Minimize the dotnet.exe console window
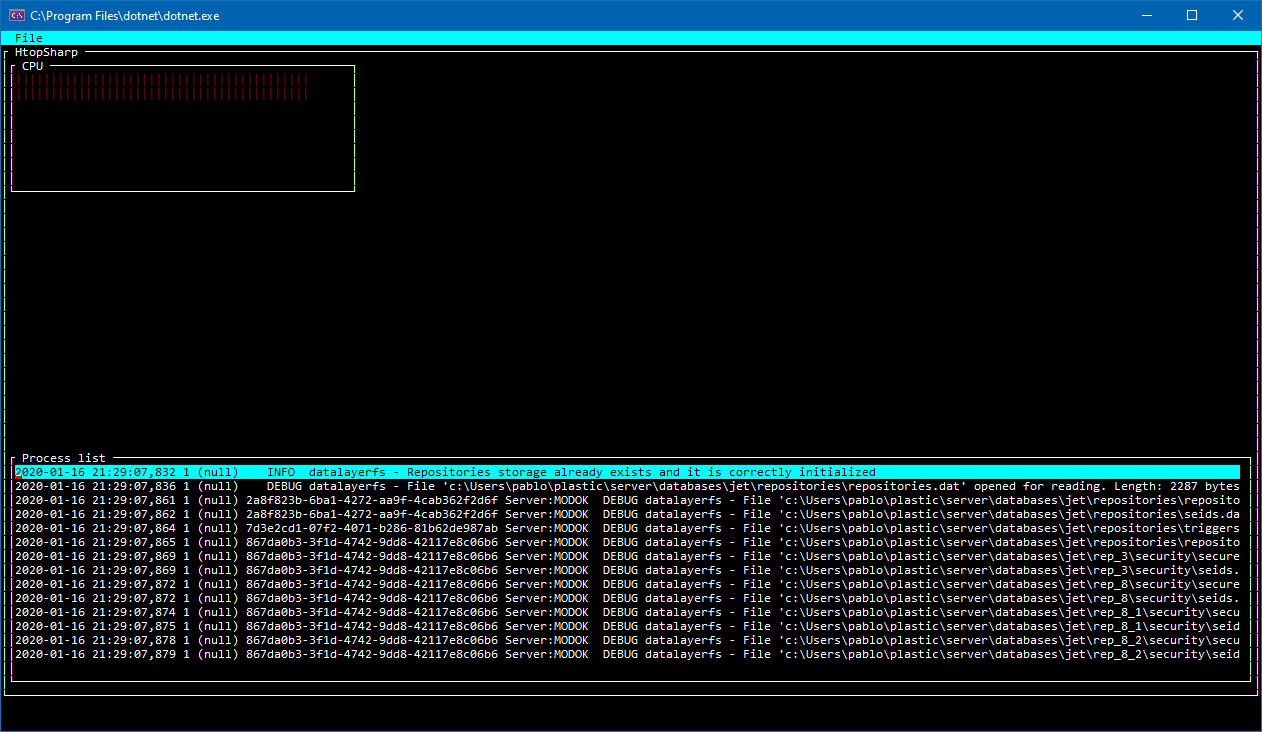This screenshot has width=1262, height=732. coord(1146,15)
